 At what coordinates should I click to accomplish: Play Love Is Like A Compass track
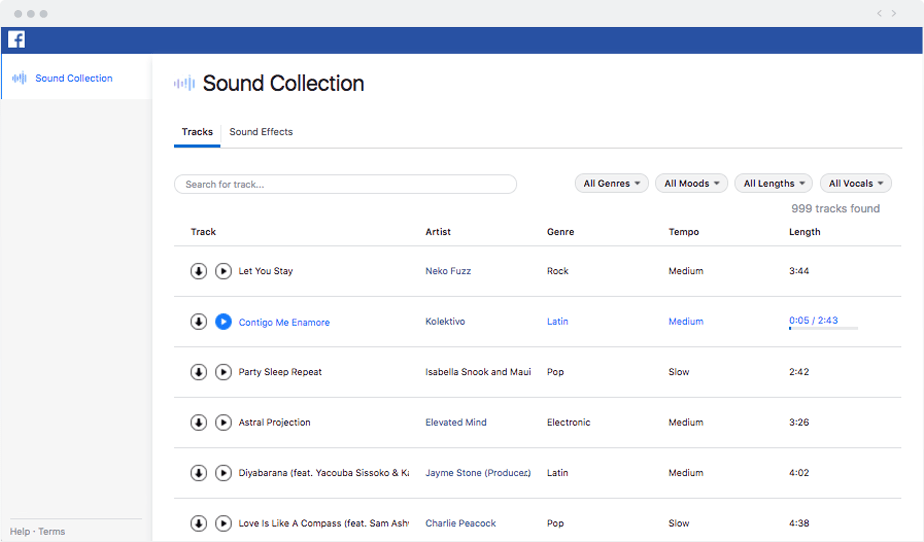coord(223,523)
